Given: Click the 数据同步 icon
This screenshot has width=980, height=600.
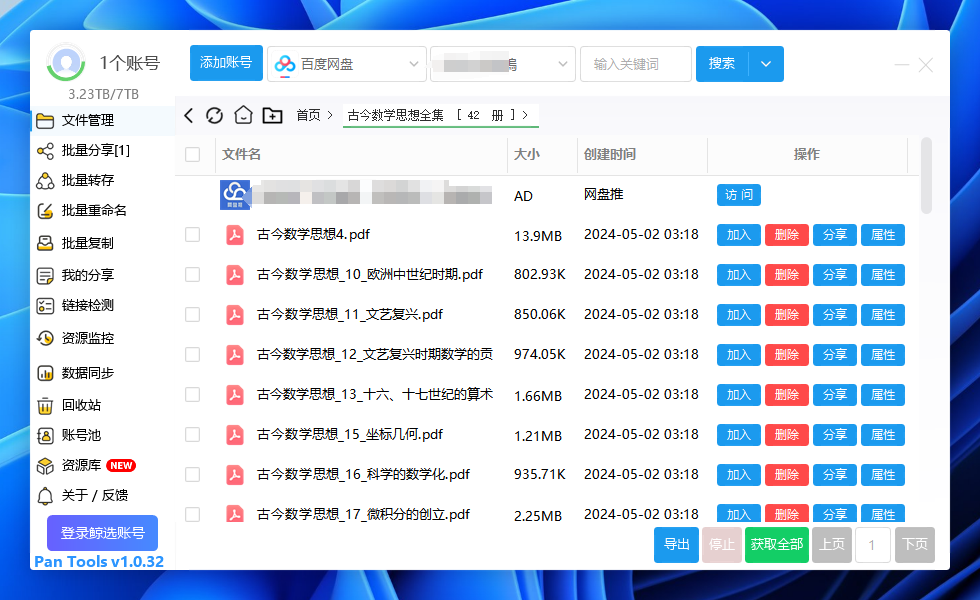Looking at the screenshot, I should pyautogui.click(x=45, y=373).
